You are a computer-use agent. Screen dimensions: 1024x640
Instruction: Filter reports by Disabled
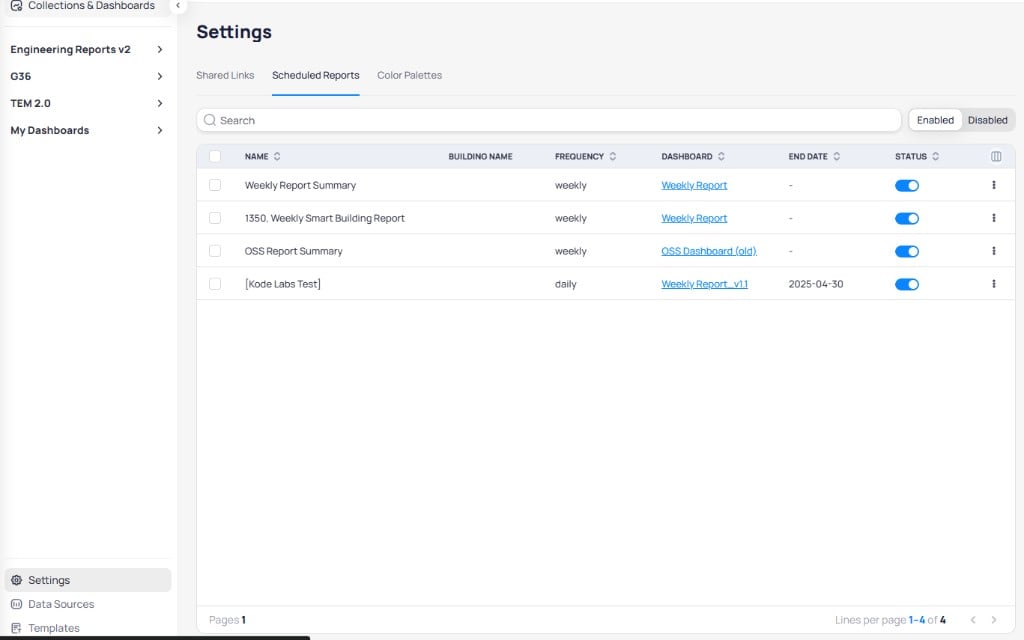pyautogui.click(x=987, y=120)
